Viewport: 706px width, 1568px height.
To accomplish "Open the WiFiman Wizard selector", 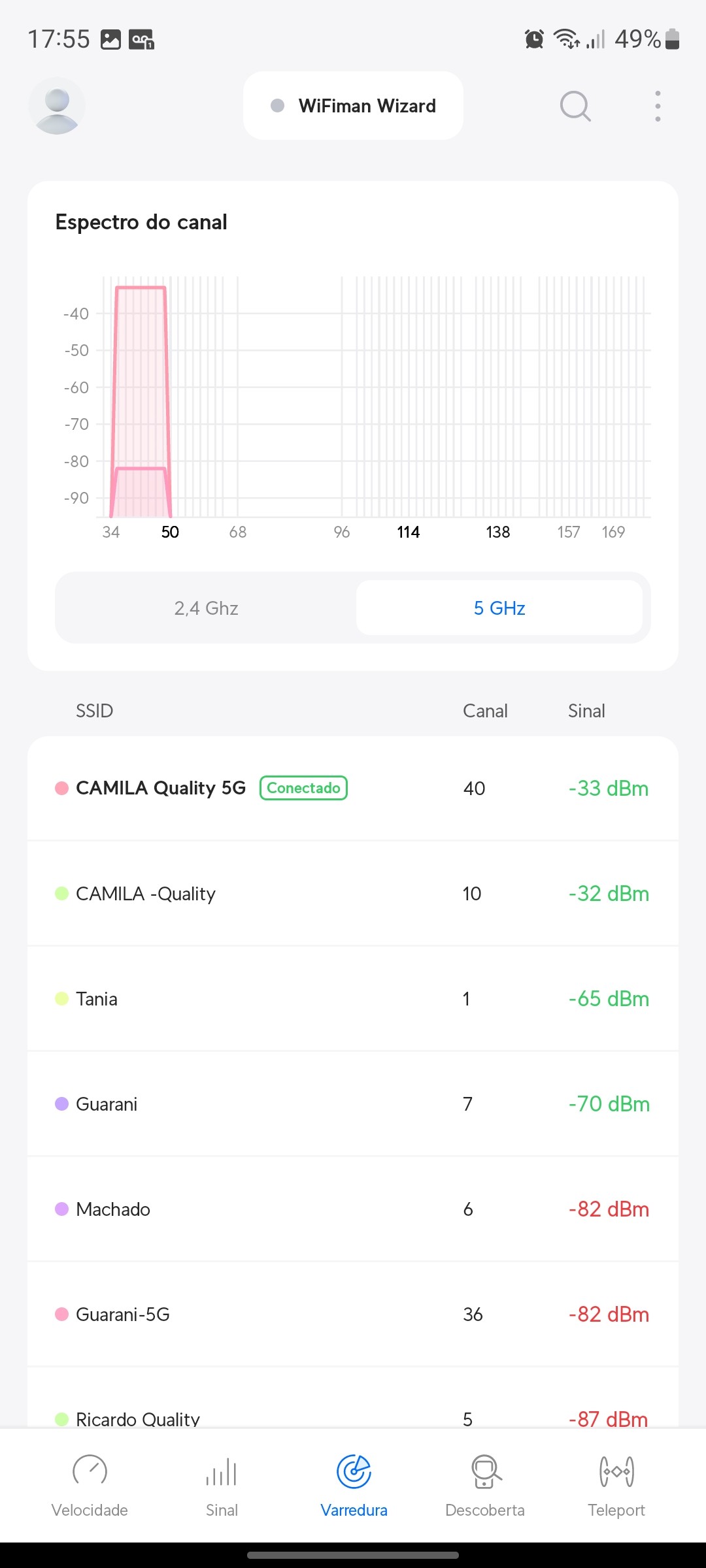I will click(x=354, y=106).
